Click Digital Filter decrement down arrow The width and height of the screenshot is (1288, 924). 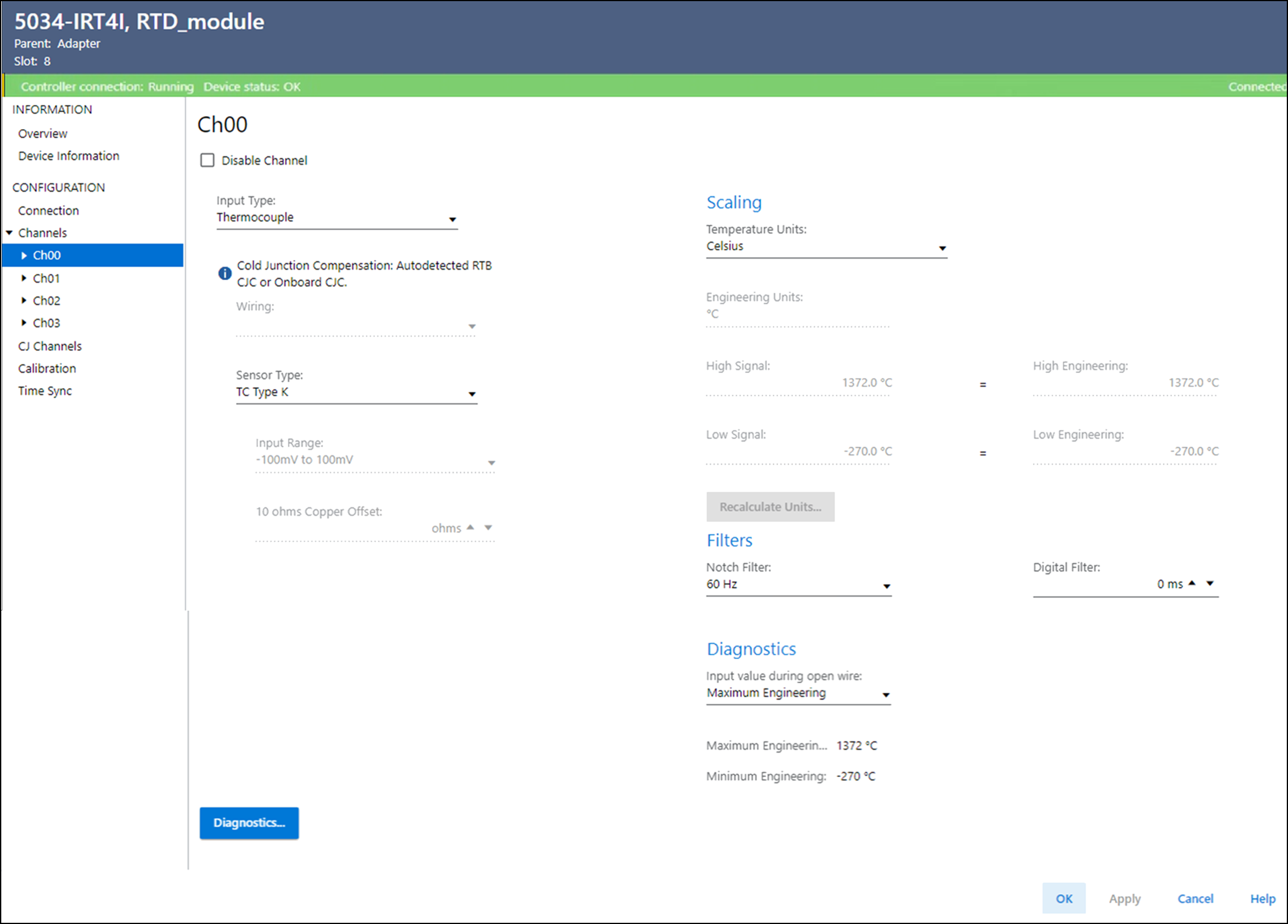click(x=1209, y=583)
